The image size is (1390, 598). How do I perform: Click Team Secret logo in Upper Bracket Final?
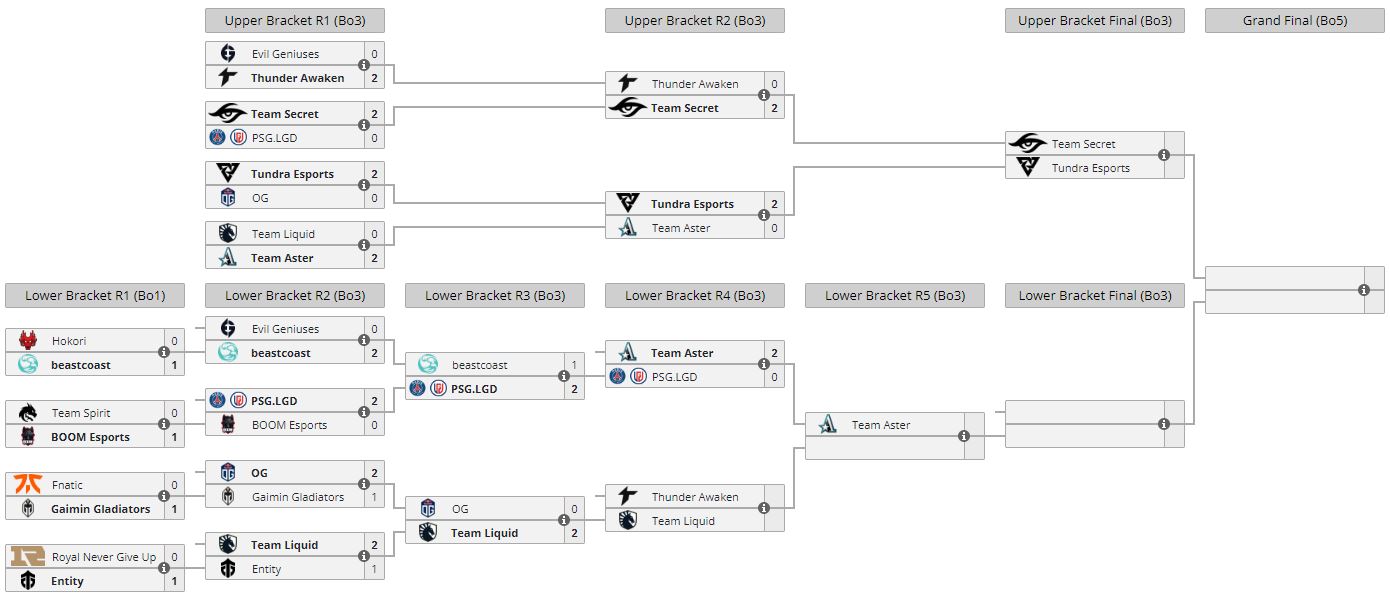pos(1027,144)
